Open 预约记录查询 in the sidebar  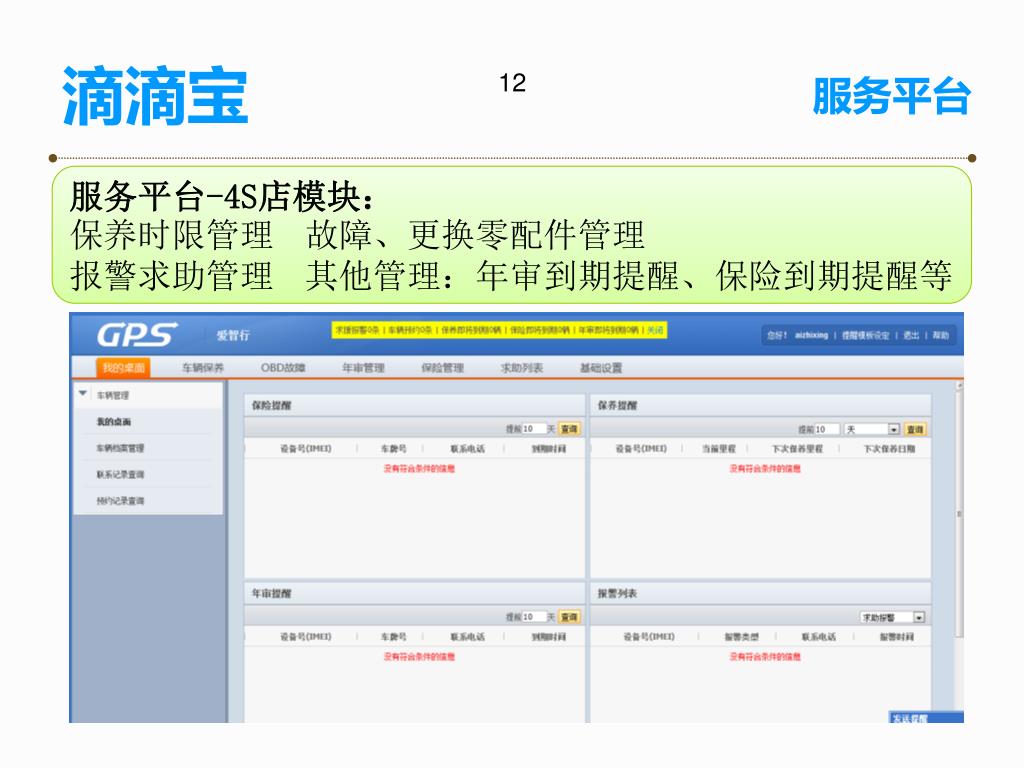pyautogui.click(x=120, y=501)
